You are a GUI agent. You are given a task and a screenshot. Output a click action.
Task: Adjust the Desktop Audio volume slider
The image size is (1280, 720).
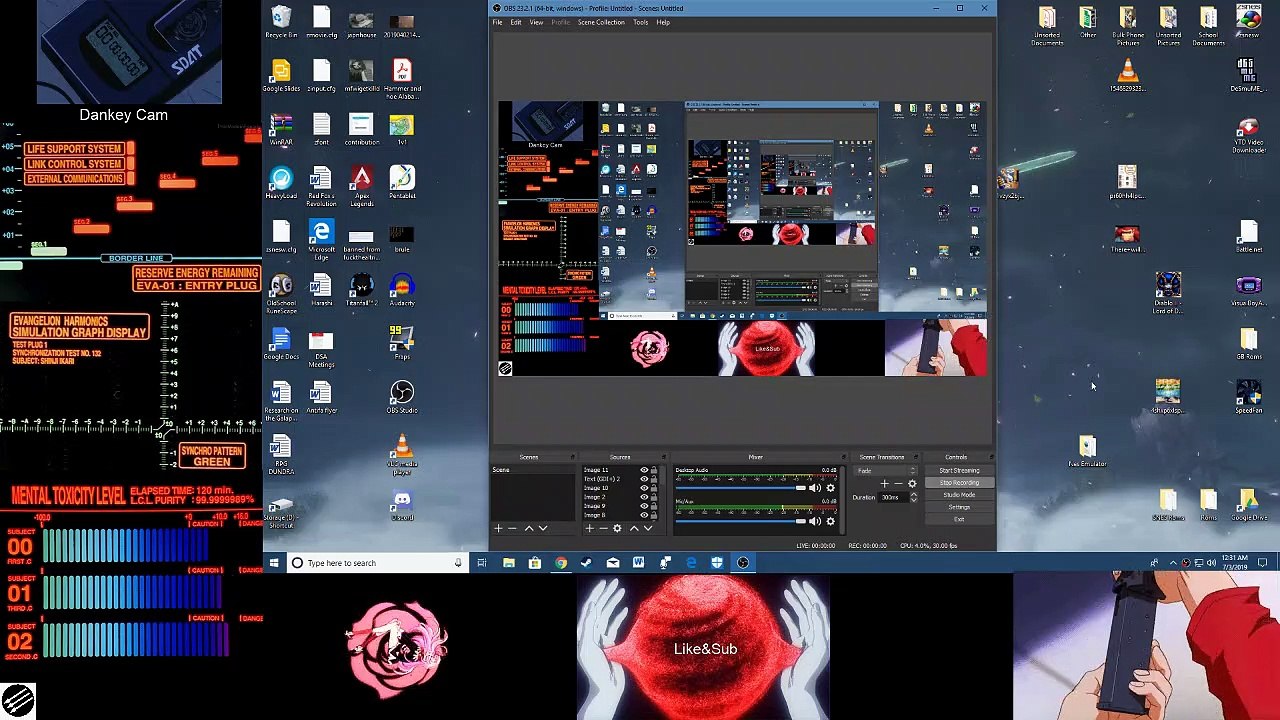point(741,488)
